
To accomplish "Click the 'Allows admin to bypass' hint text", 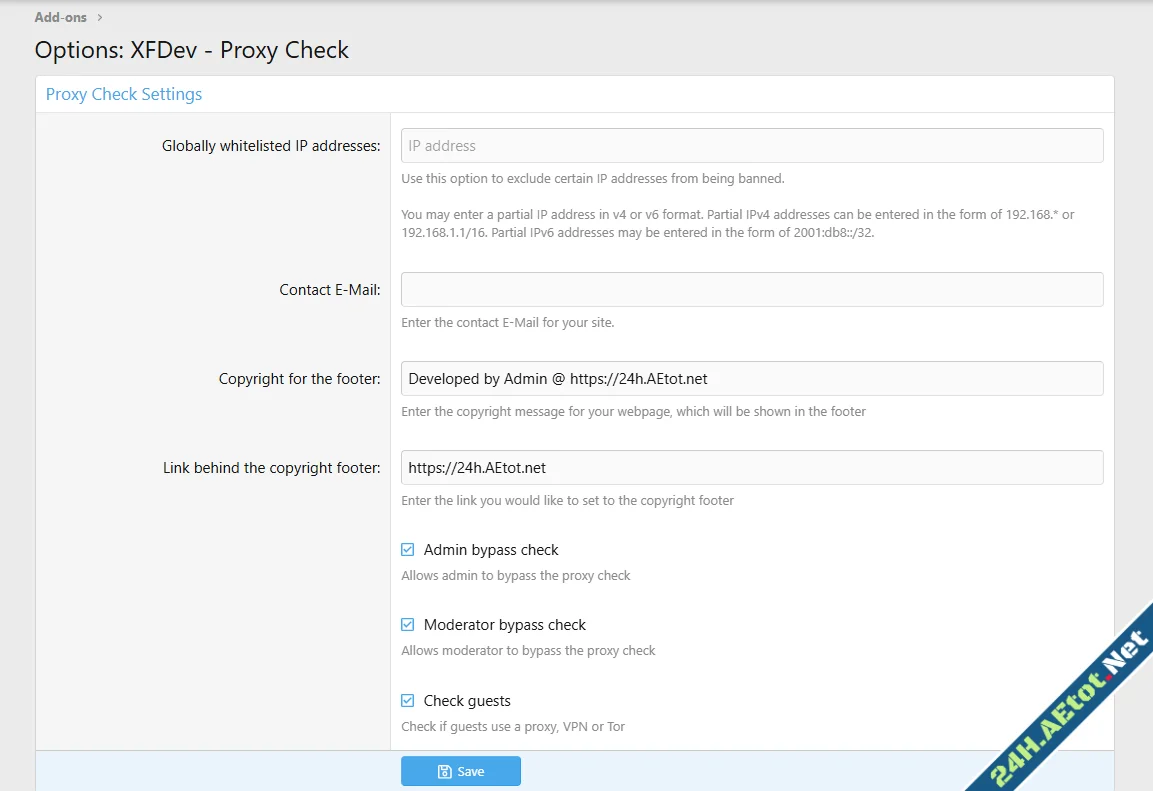I will [x=515, y=576].
